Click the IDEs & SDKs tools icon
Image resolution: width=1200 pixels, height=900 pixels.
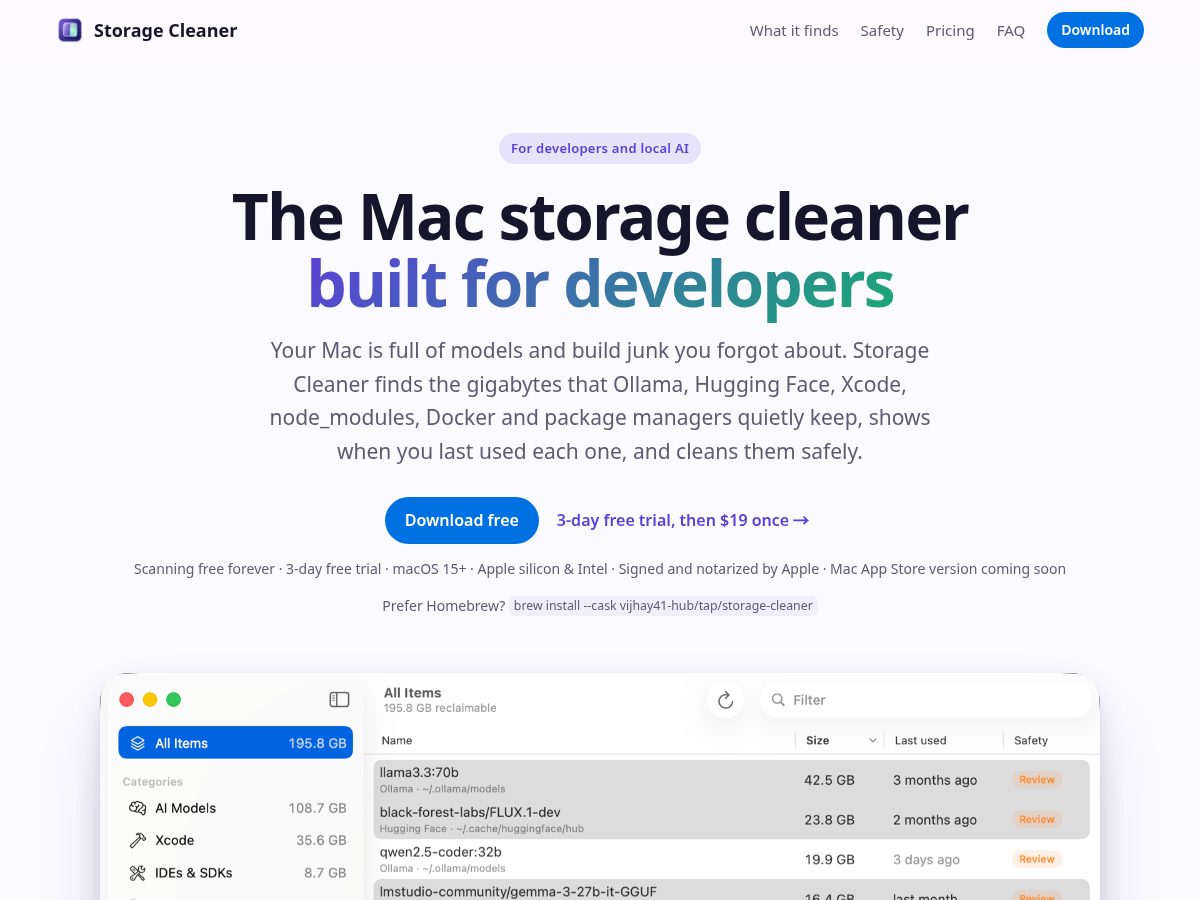point(138,873)
